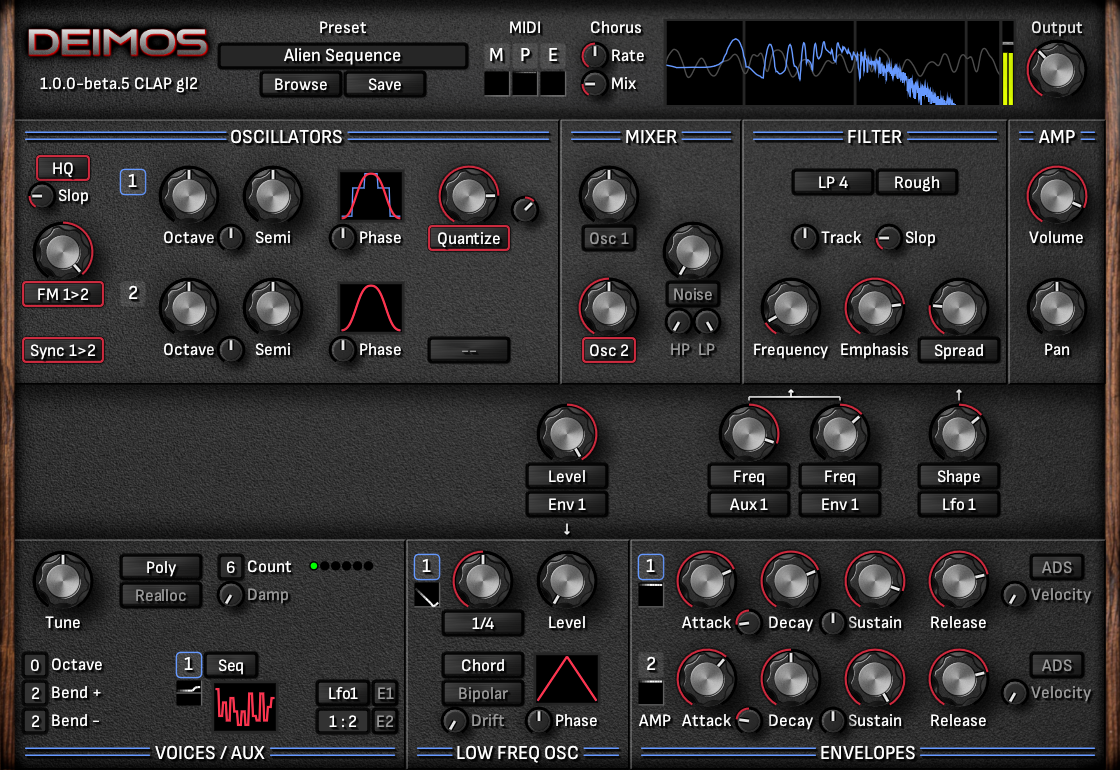
Task: Click the voice Count number box
Action: 230,567
